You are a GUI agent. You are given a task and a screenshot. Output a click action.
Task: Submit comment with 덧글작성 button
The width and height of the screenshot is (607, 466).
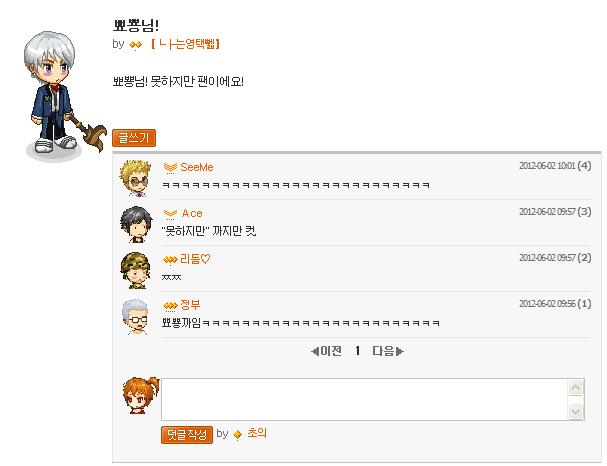(x=187, y=435)
